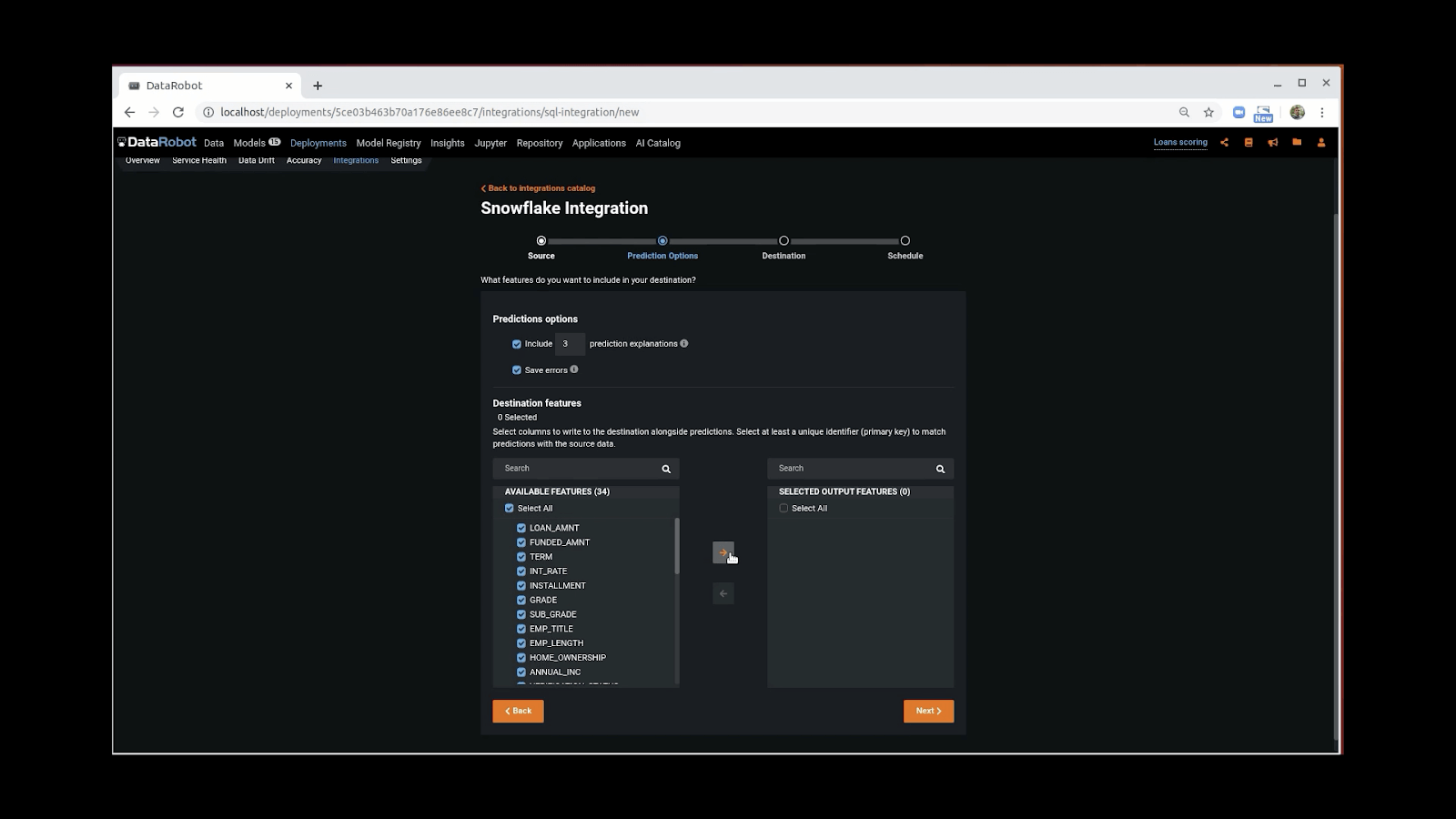The image size is (1456, 819).
Task: Open Deployments in top navigation
Action: click(x=318, y=143)
